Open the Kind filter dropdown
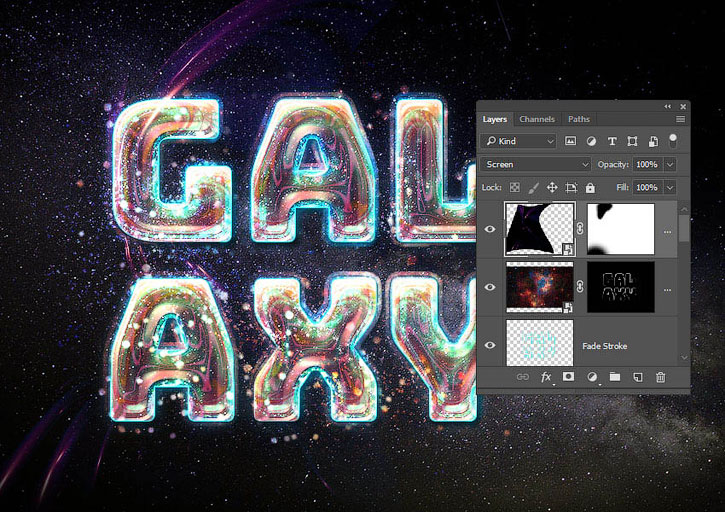Screen dimensions: 725x512 pyautogui.click(x=518, y=141)
